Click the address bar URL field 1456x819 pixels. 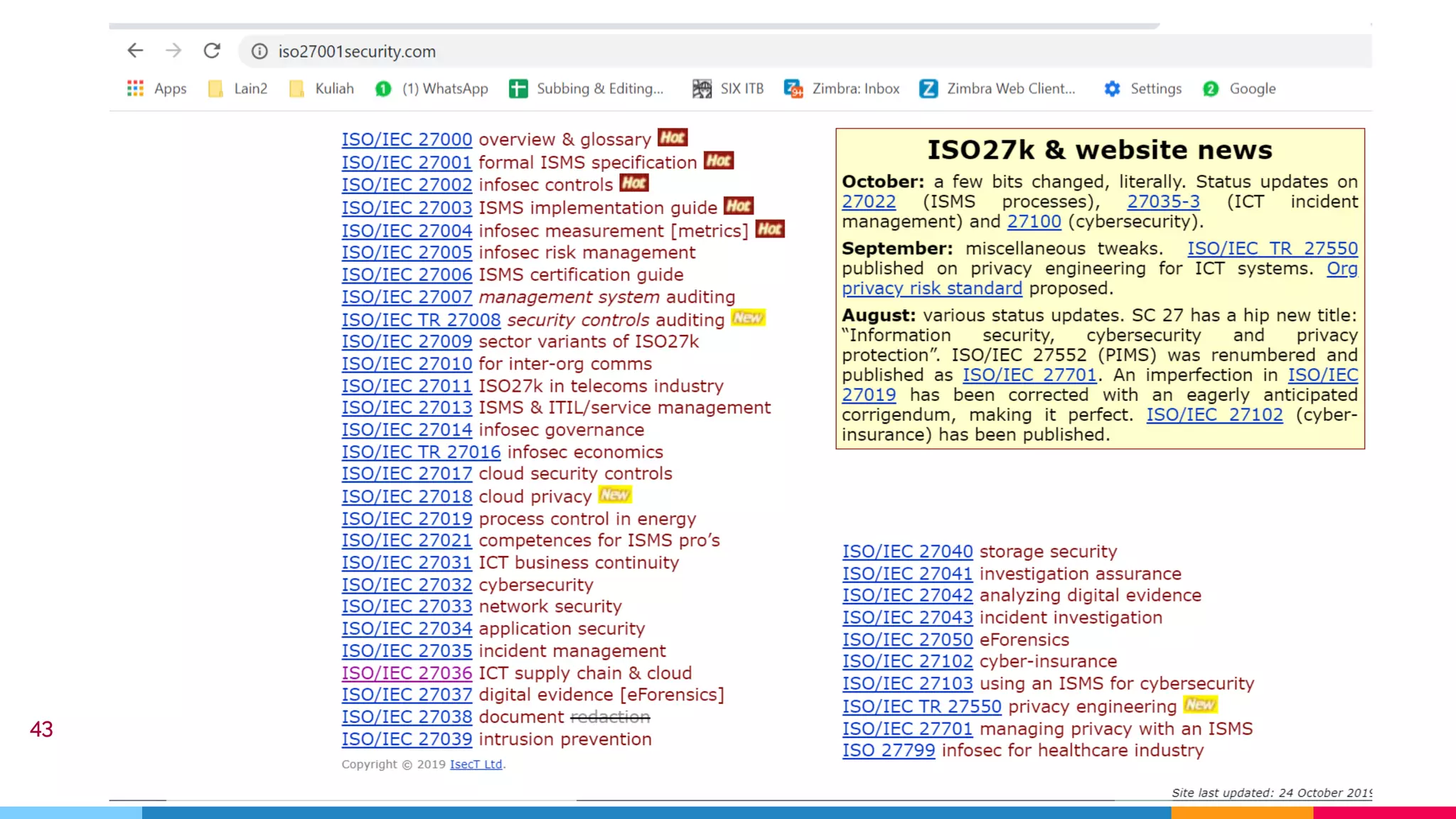[x=640, y=51]
